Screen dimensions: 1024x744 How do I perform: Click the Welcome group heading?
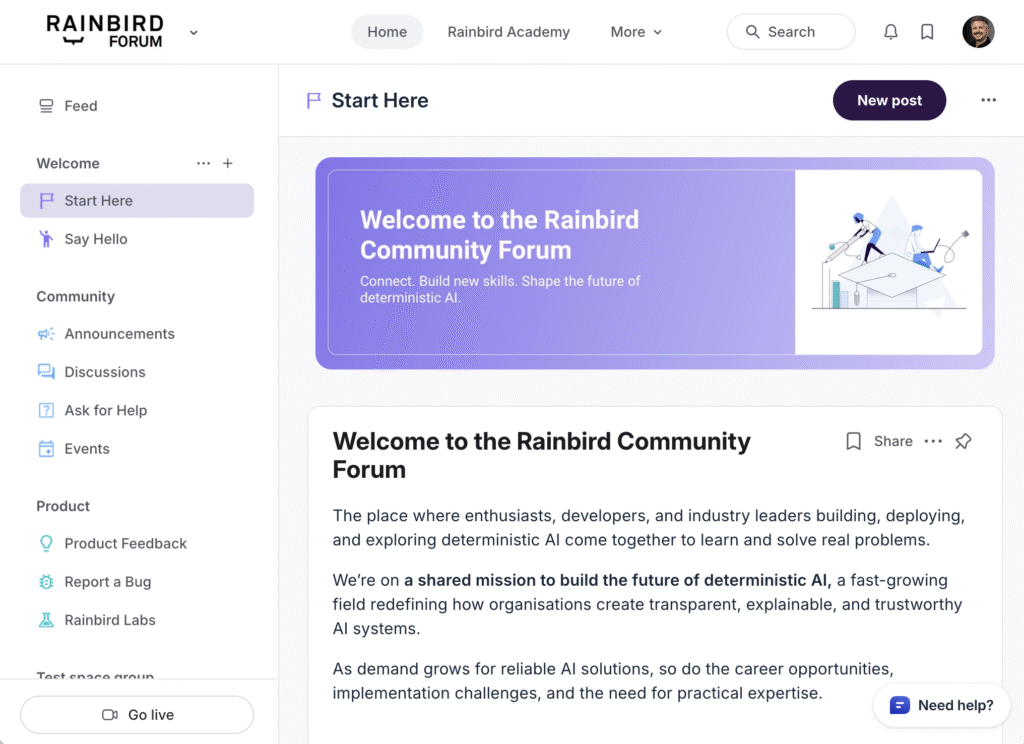pos(68,163)
